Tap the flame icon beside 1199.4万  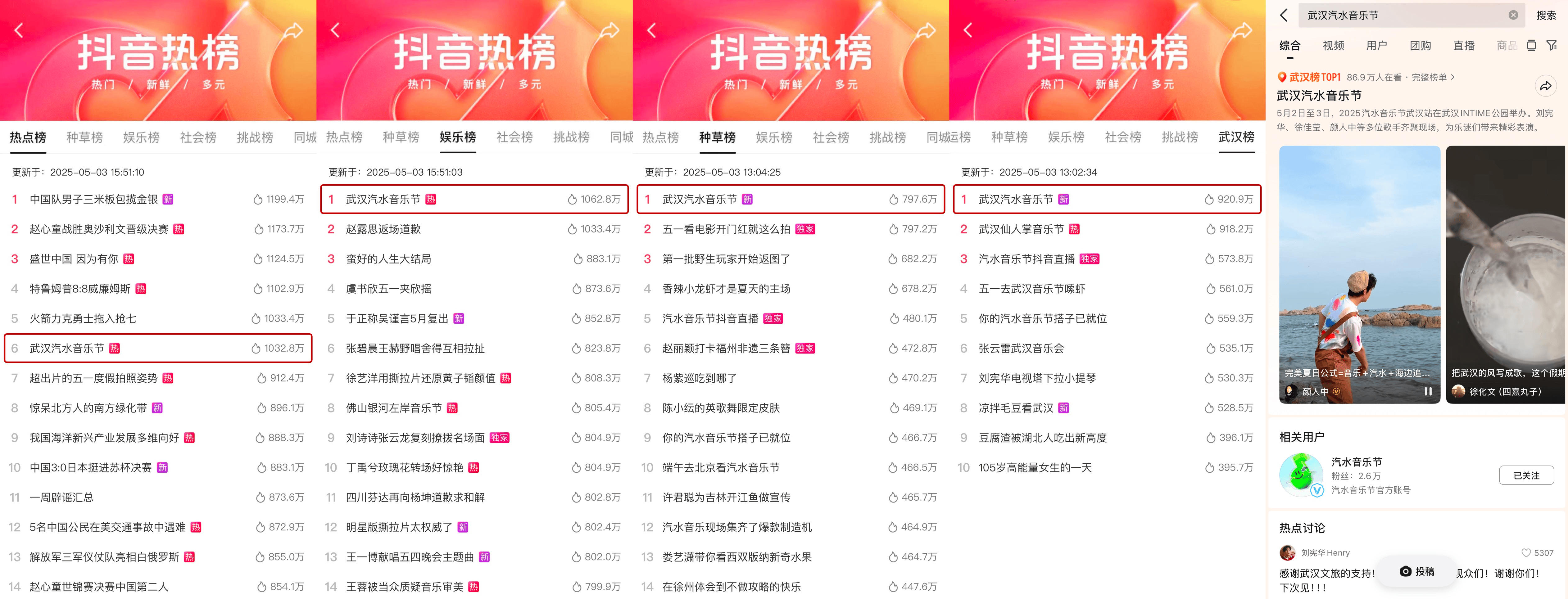(x=258, y=200)
